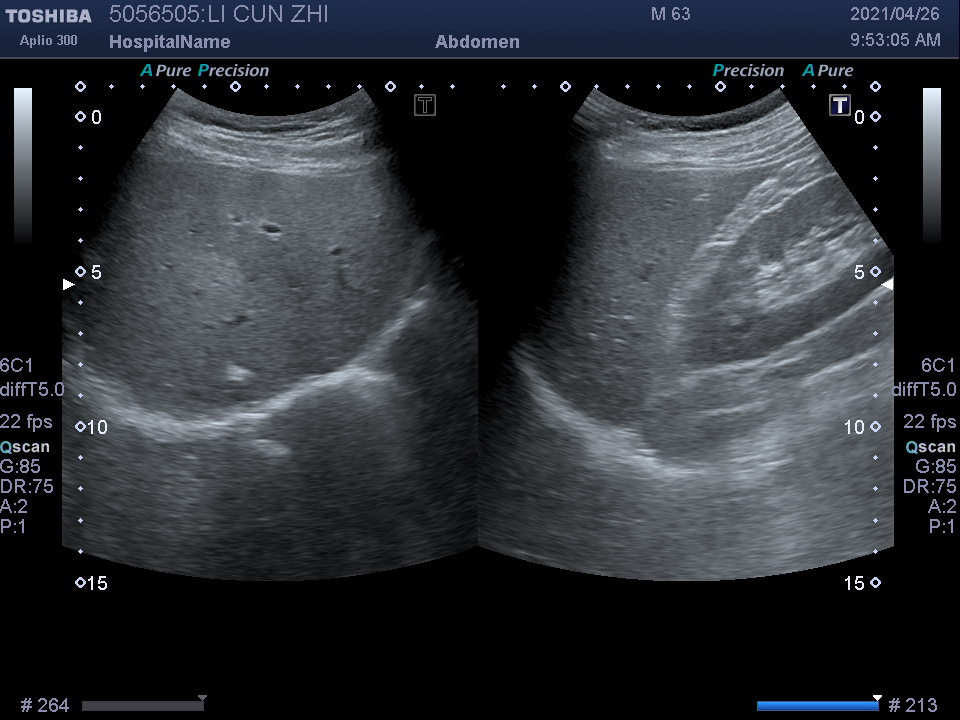The image size is (960, 720).
Task: Select the right focus position arrow marker
Action: point(886,284)
